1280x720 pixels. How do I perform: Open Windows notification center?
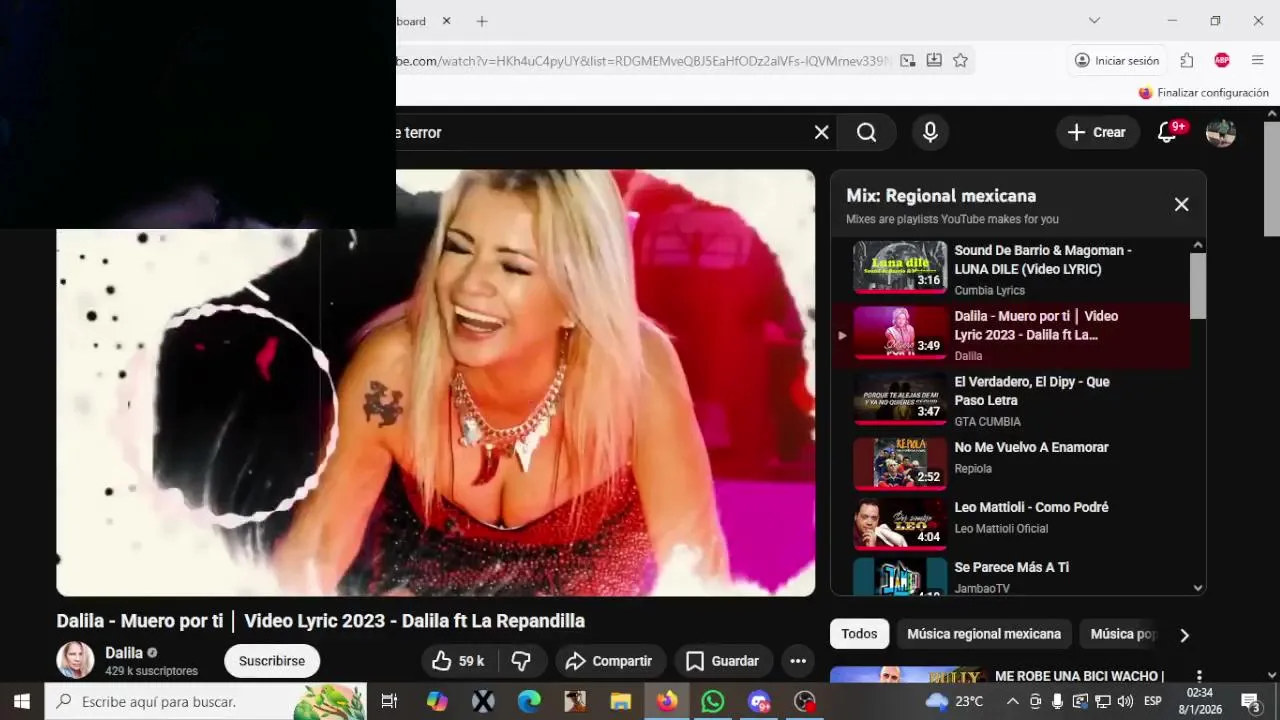(1251, 701)
